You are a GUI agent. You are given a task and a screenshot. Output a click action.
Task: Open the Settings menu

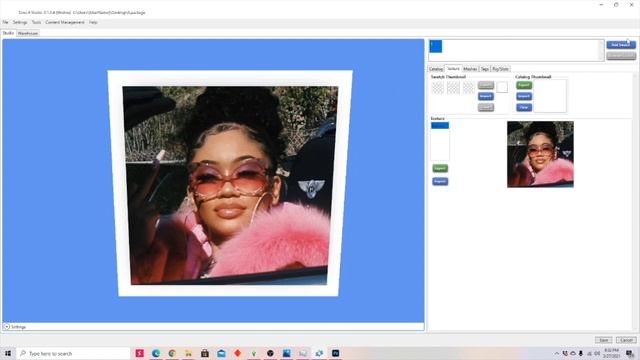pyautogui.click(x=20, y=22)
